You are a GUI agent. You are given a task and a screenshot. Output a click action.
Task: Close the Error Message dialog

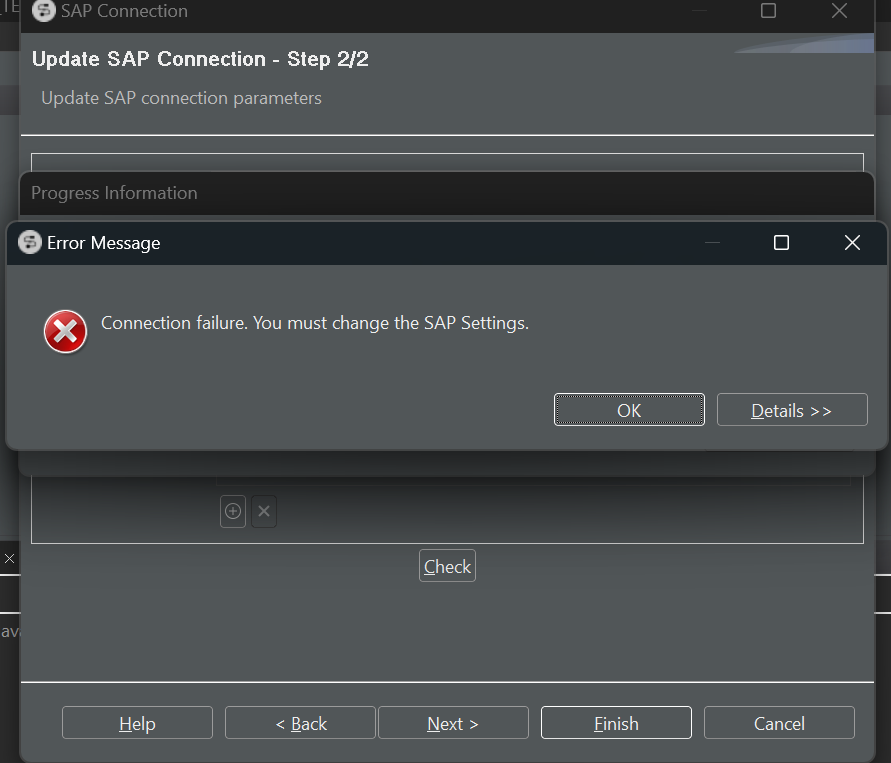click(852, 242)
